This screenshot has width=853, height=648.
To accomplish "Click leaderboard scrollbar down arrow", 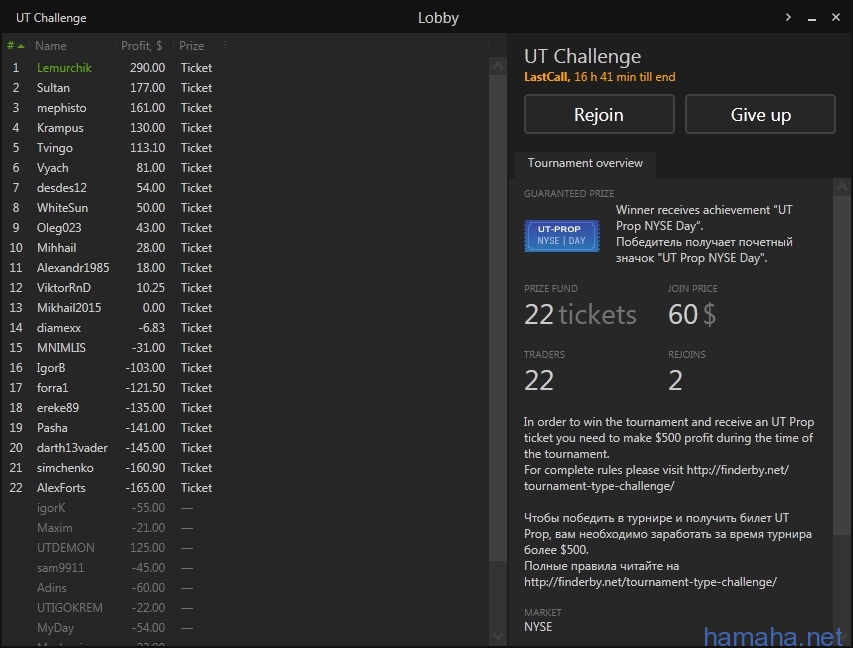I will (498, 636).
